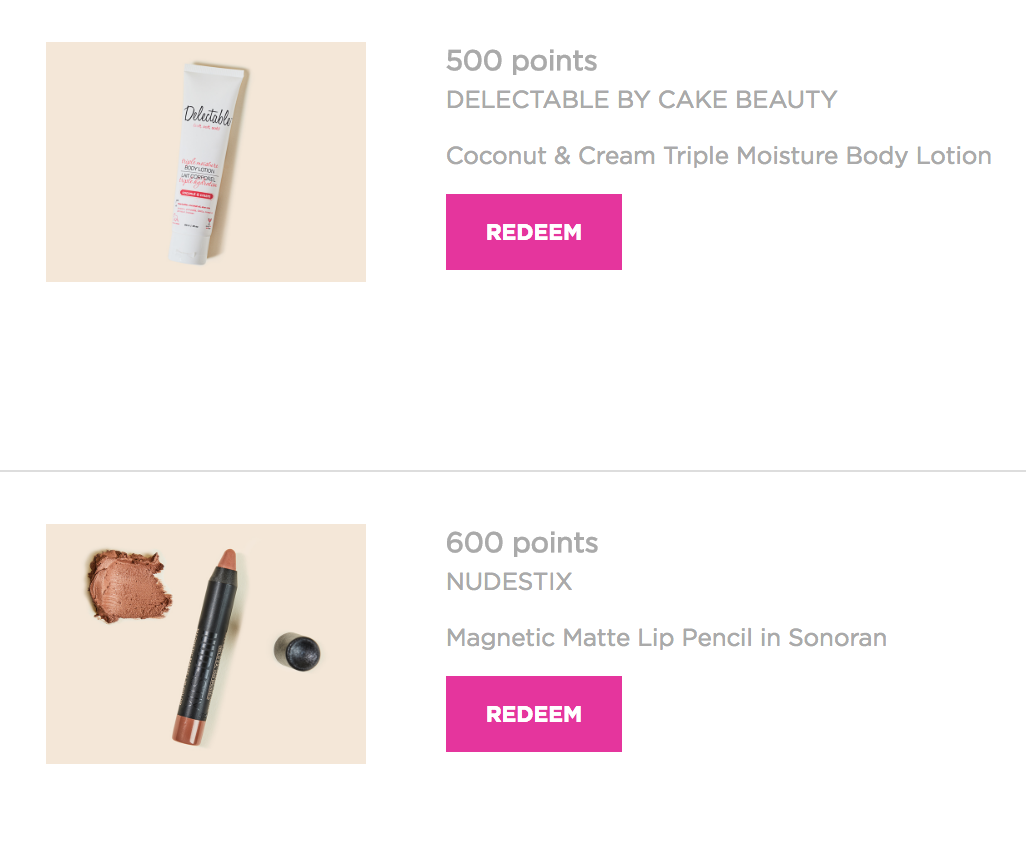Click the NUDESTIX brand name
The image size is (1026, 848).
(x=509, y=582)
